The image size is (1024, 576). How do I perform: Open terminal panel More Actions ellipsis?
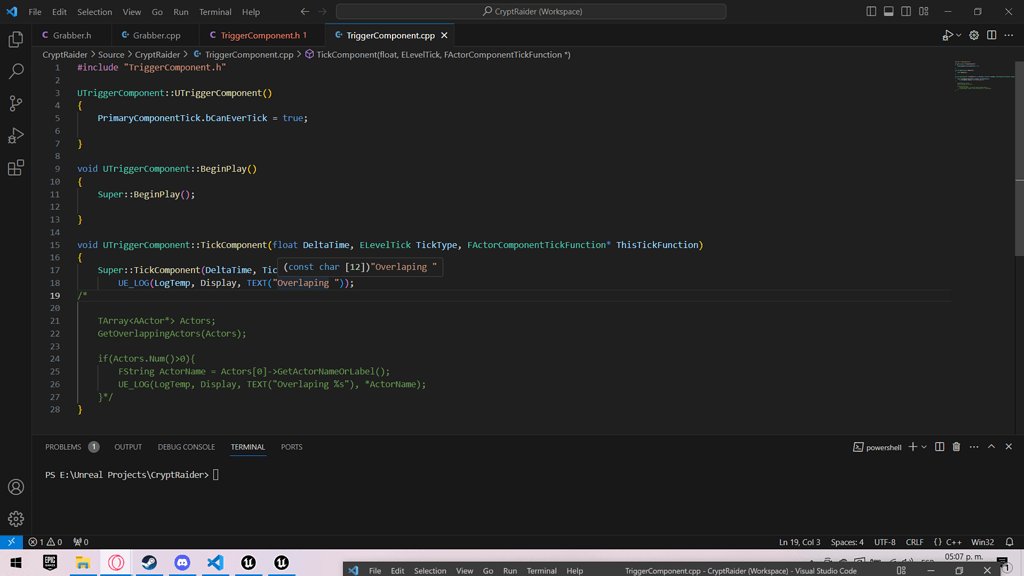tap(974, 447)
